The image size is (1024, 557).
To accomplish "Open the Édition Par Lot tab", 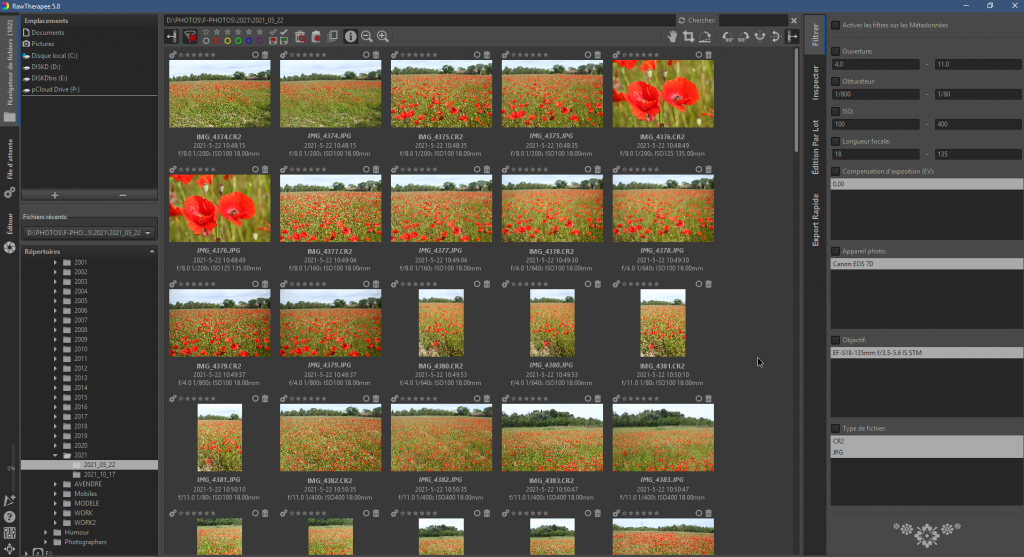I will pyautogui.click(x=815, y=147).
